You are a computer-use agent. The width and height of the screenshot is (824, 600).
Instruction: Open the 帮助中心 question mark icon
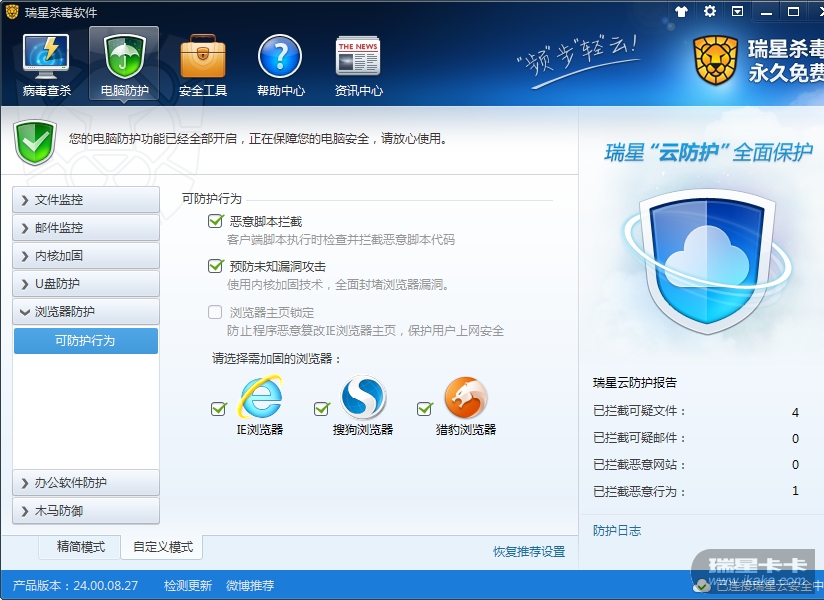[280, 57]
